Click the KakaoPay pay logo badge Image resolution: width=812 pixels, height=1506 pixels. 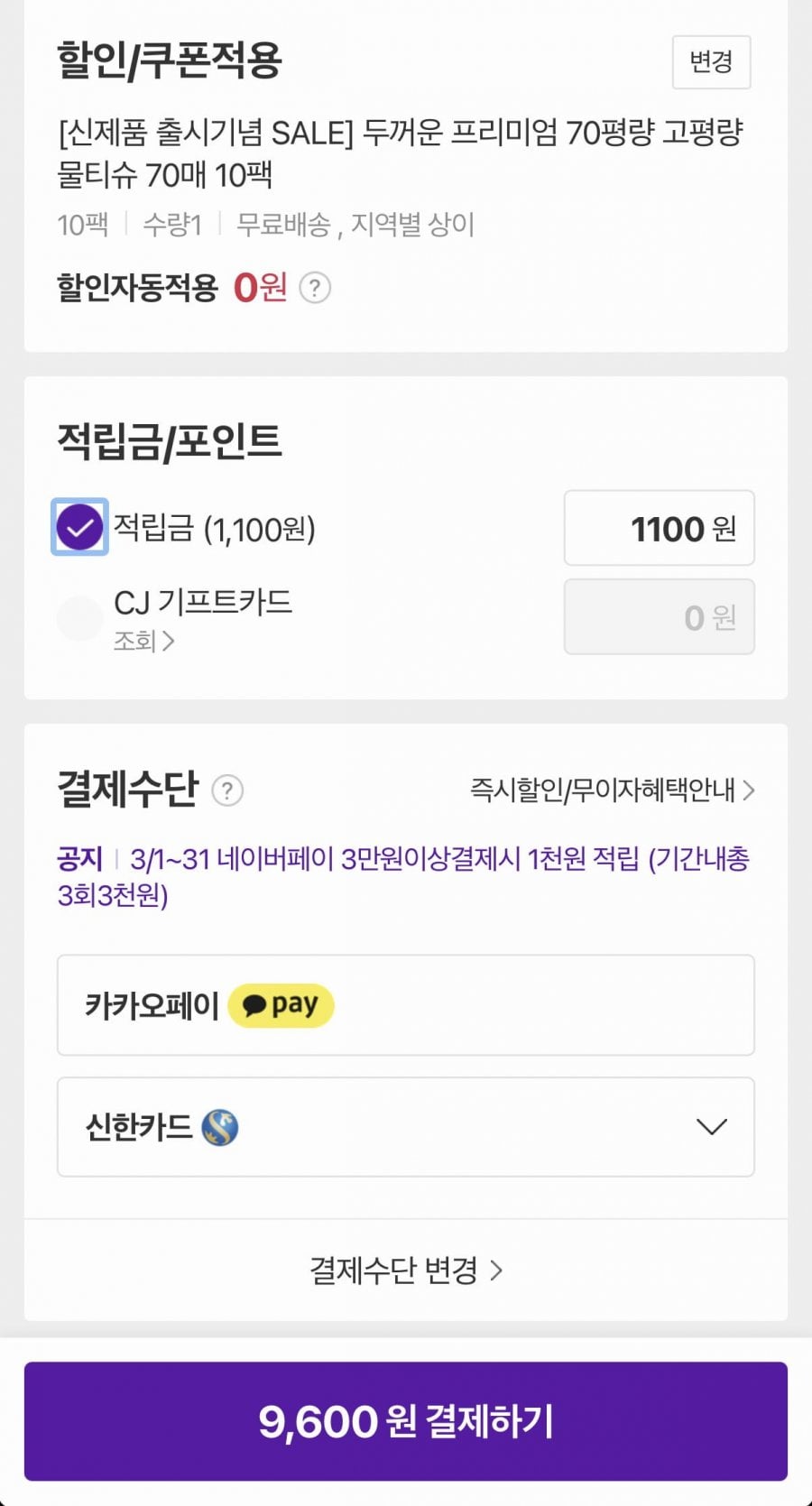pyautogui.click(x=281, y=1005)
